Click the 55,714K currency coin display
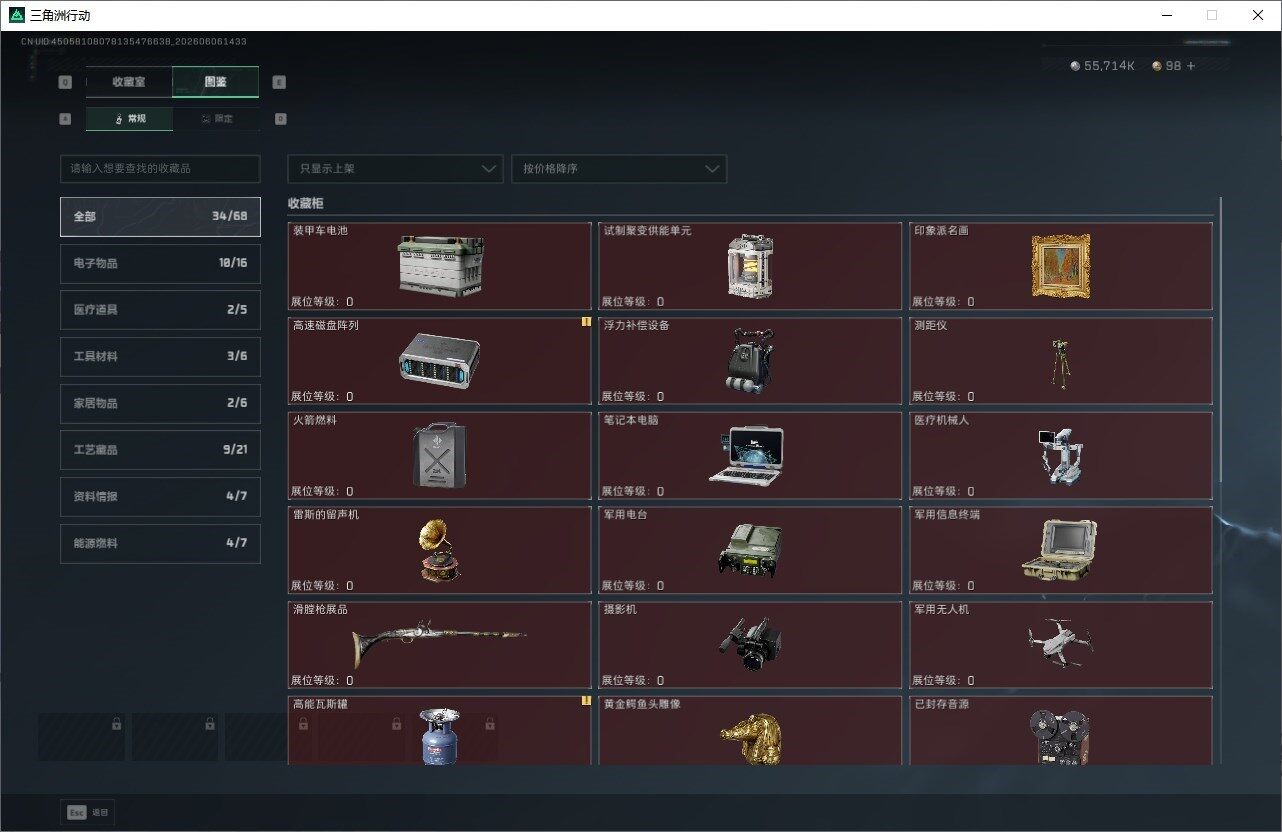The image size is (1282, 832). point(1102,66)
